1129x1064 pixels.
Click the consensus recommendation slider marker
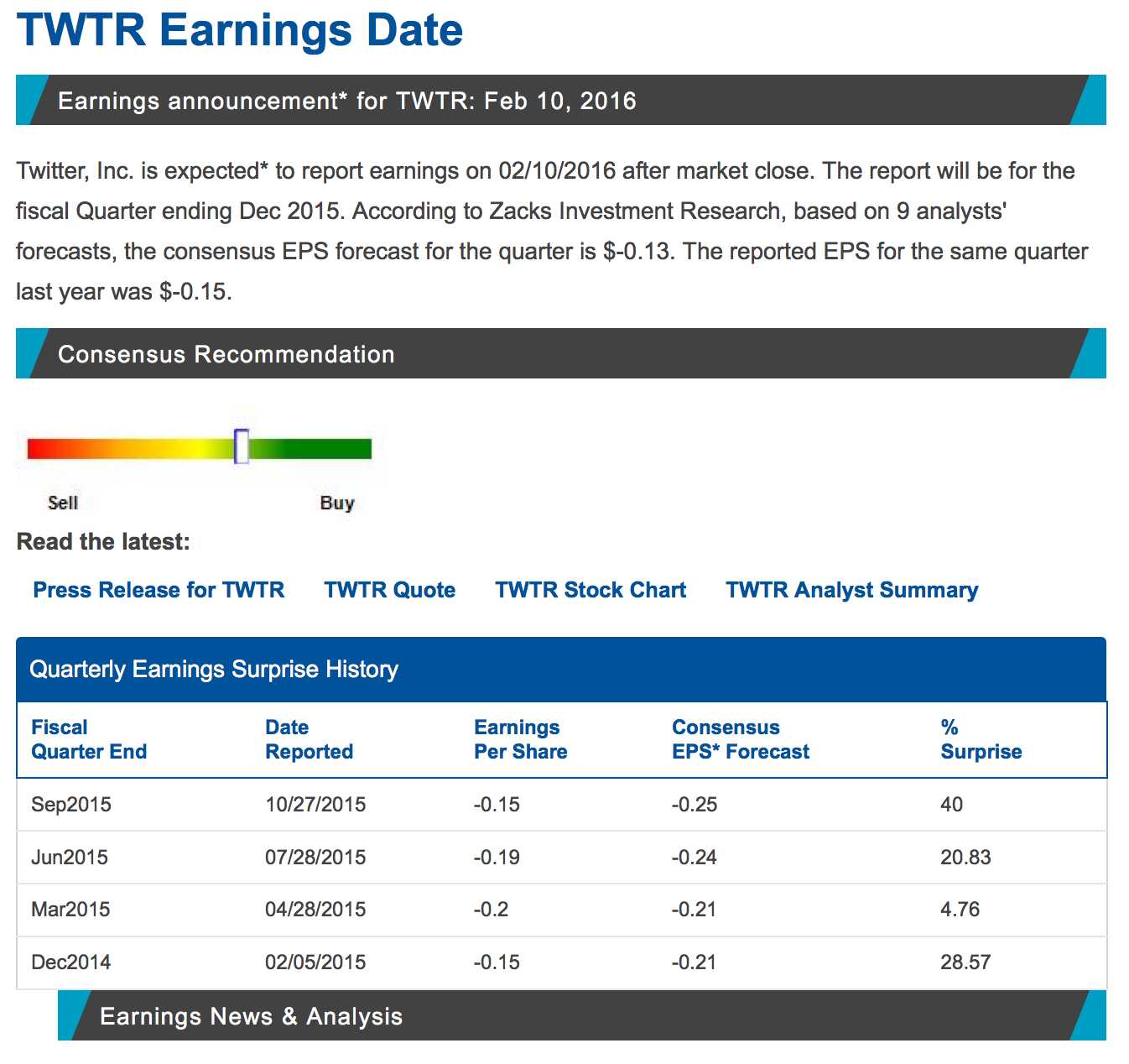coord(242,446)
